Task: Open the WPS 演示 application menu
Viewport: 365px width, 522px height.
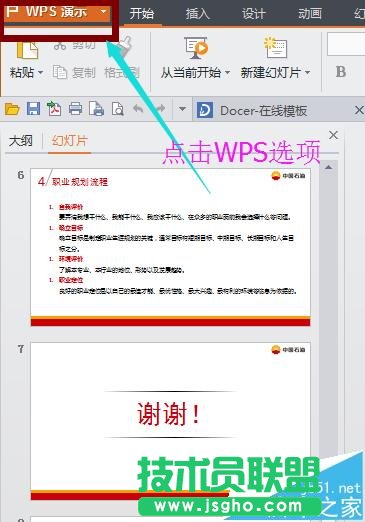Action: tap(57, 12)
